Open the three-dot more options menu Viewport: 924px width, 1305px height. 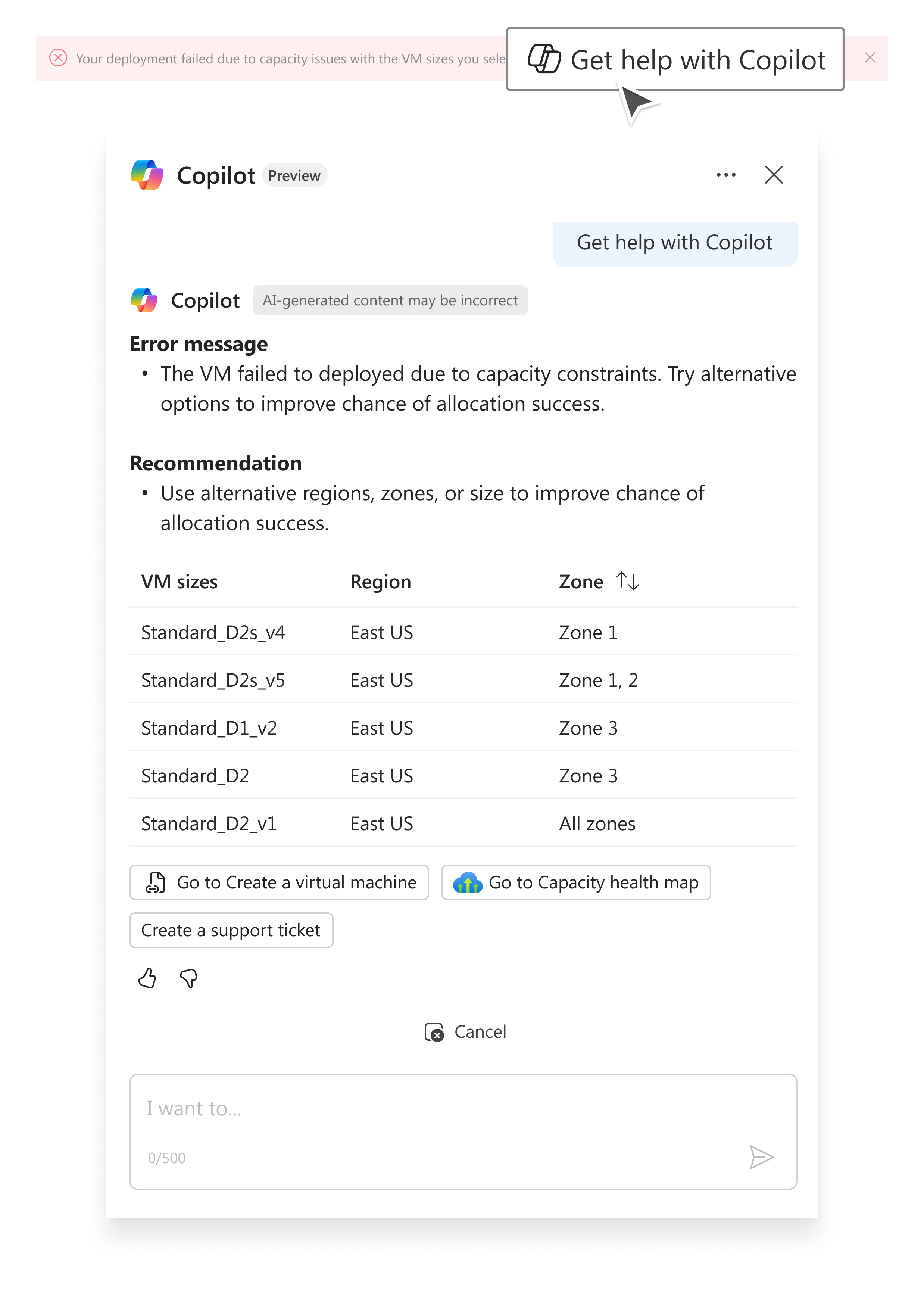point(725,175)
